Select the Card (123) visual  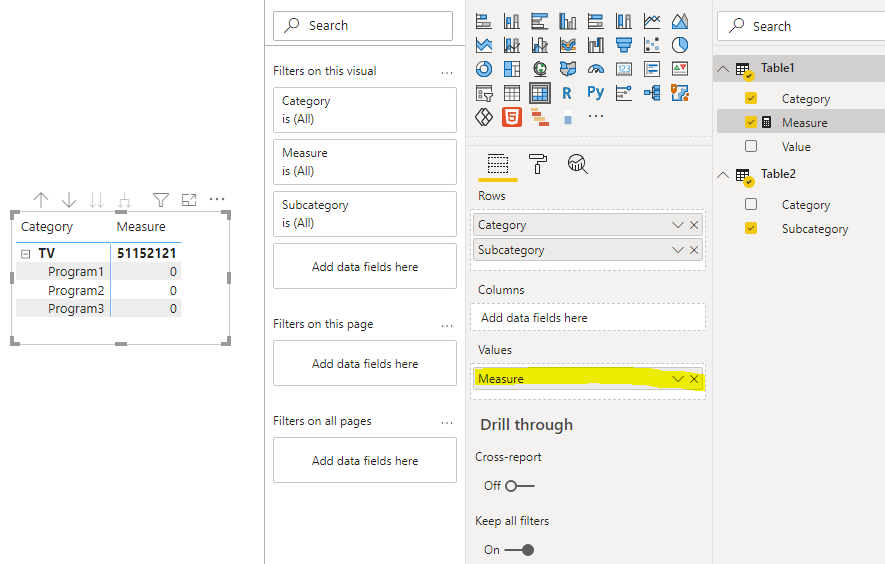[x=624, y=69]
